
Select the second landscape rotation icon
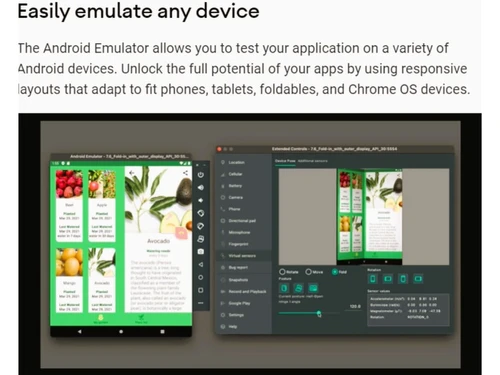pyautogui.click(x=418, y=279)
